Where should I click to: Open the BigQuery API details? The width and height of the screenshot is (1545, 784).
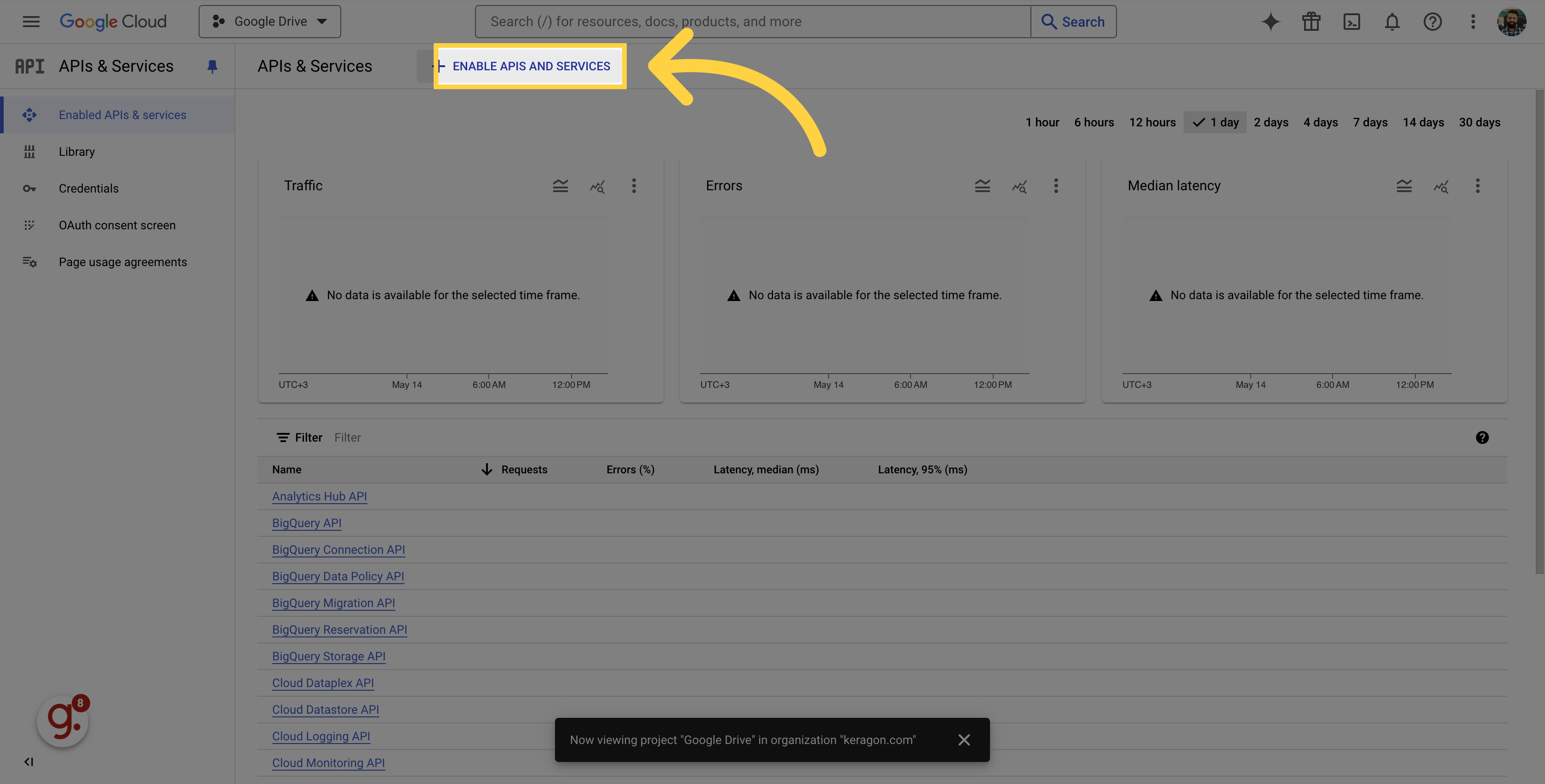coord(307,523)
